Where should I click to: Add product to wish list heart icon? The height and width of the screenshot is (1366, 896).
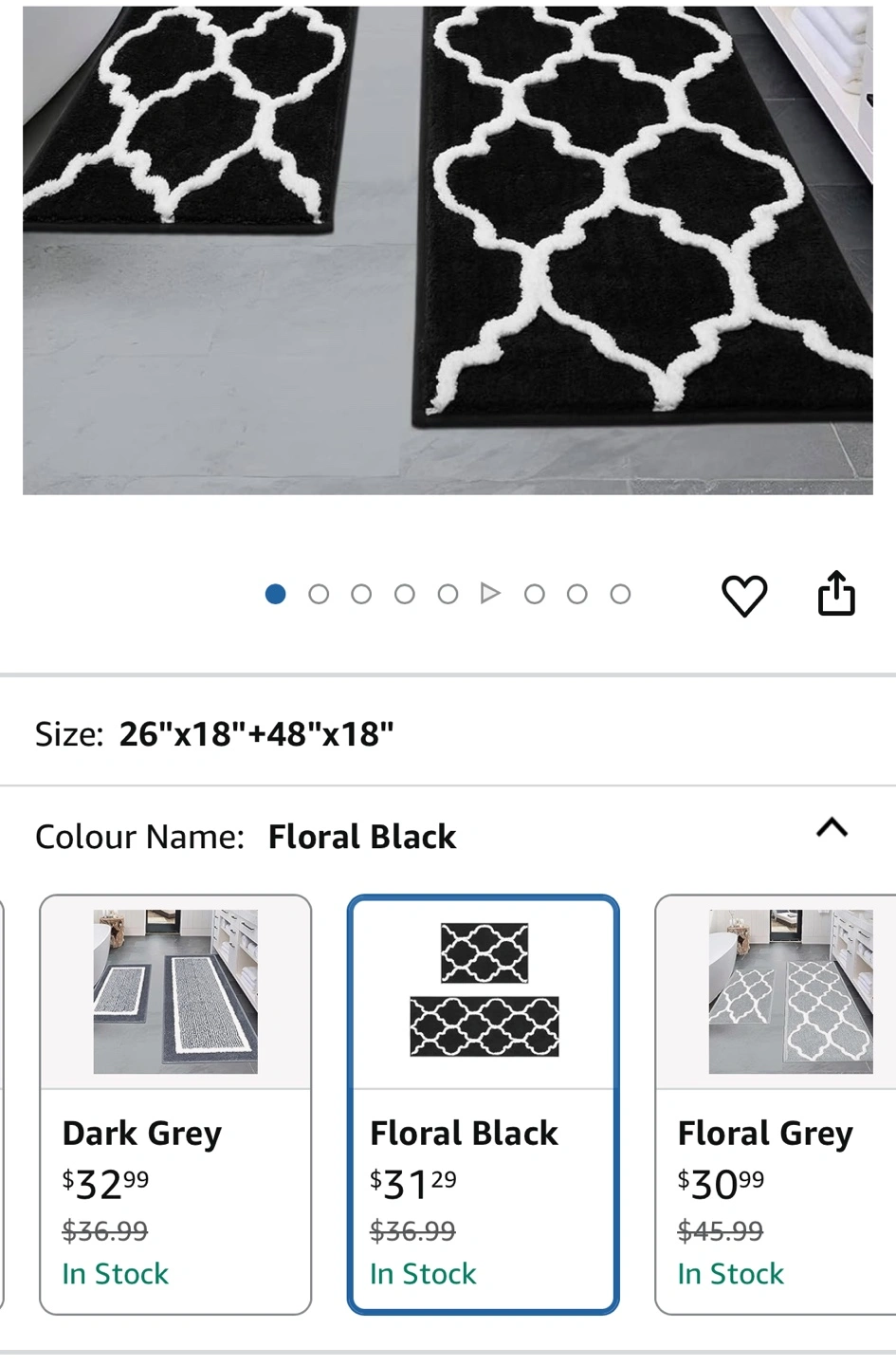click(744, 596)
